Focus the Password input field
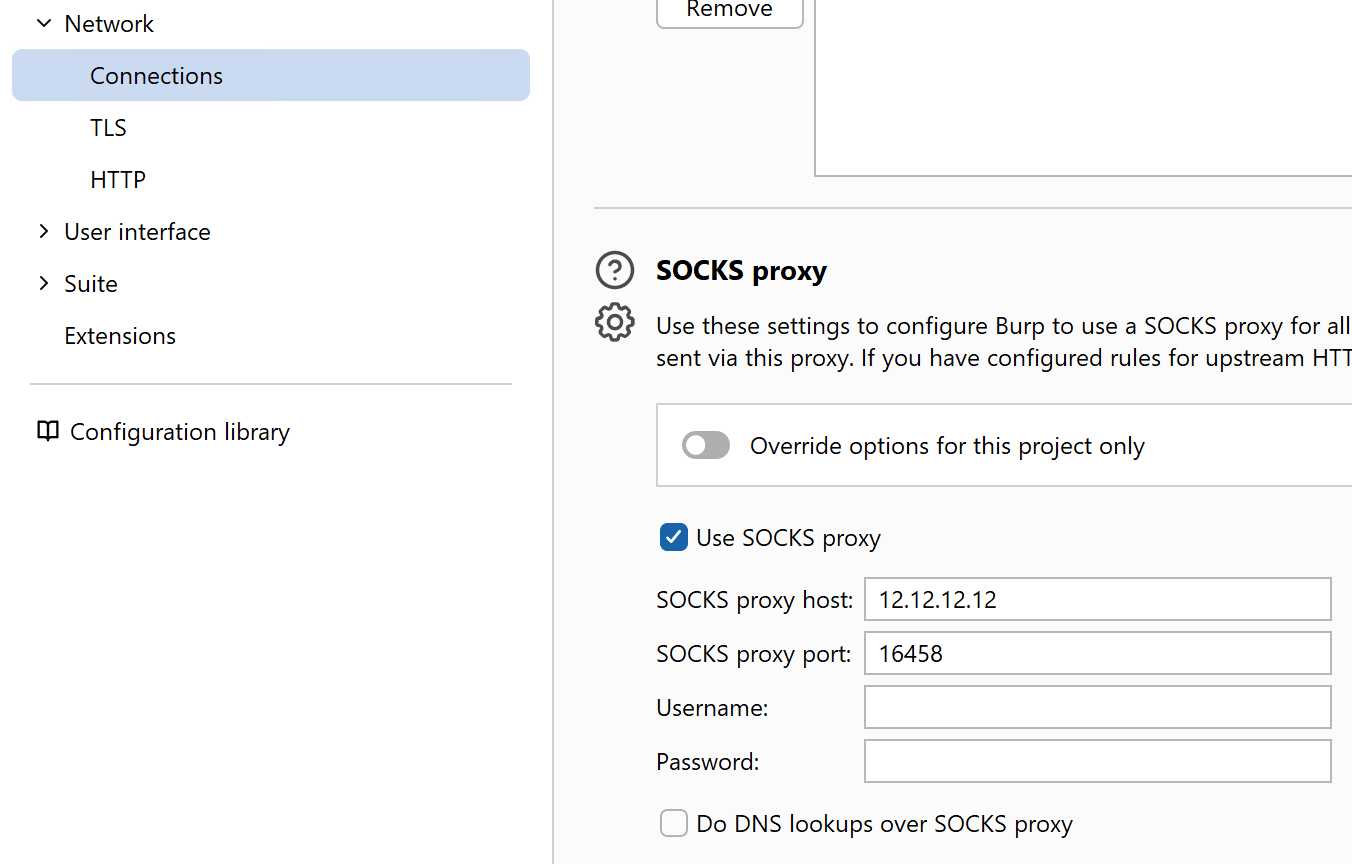The image size is (1352, 864). 1097,761
